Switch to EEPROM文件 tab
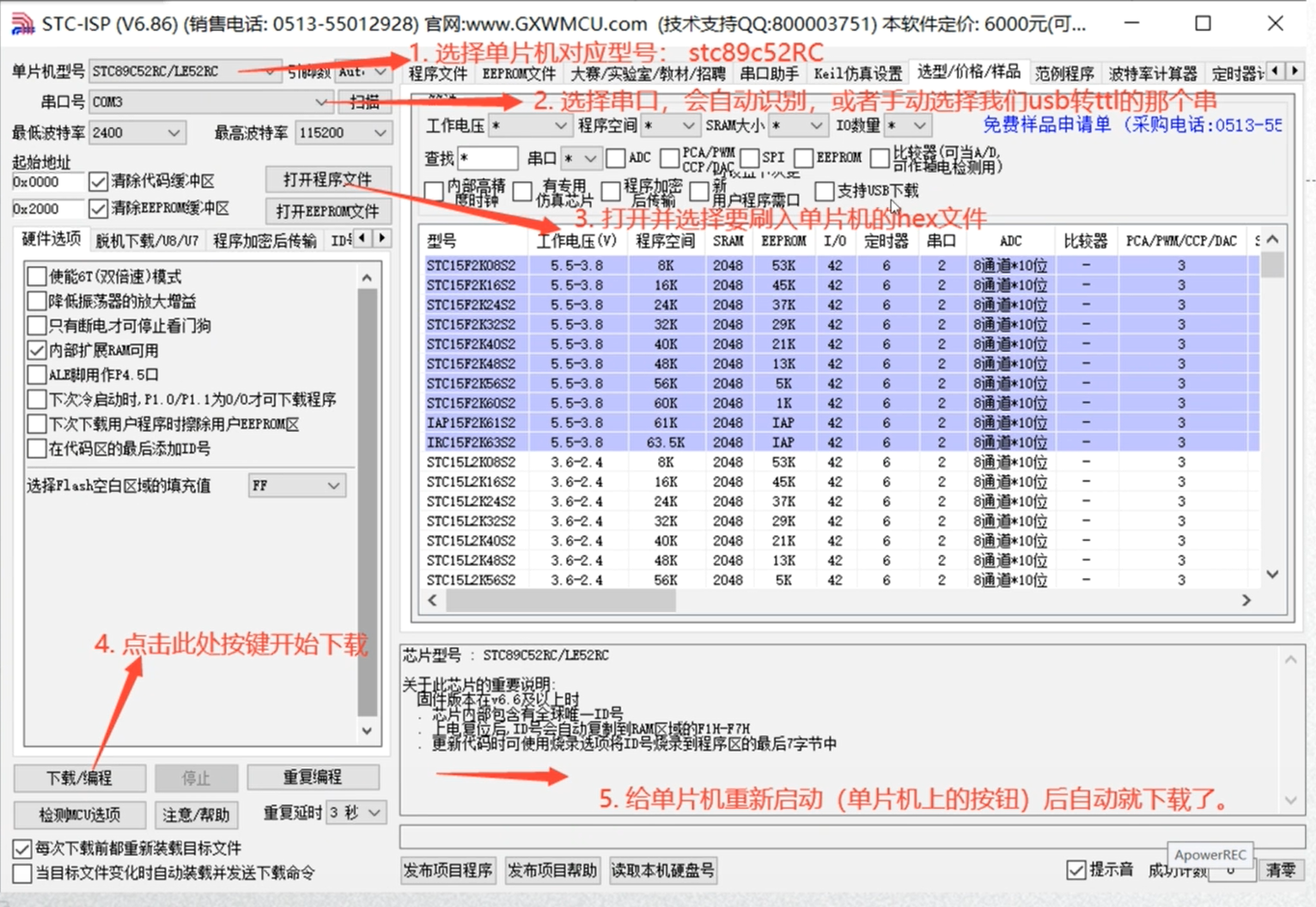 (519, 74)
